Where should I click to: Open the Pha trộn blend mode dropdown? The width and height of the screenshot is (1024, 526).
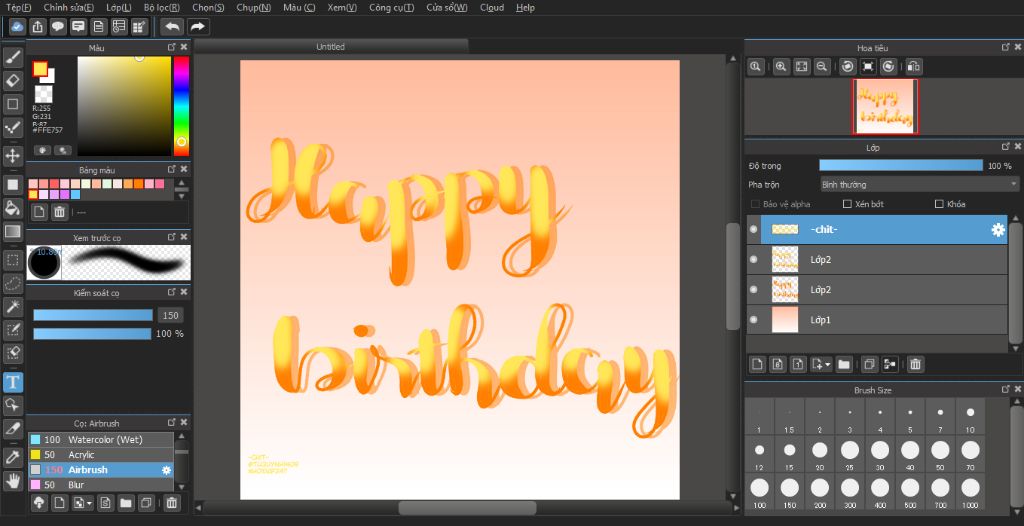(919, 185)
